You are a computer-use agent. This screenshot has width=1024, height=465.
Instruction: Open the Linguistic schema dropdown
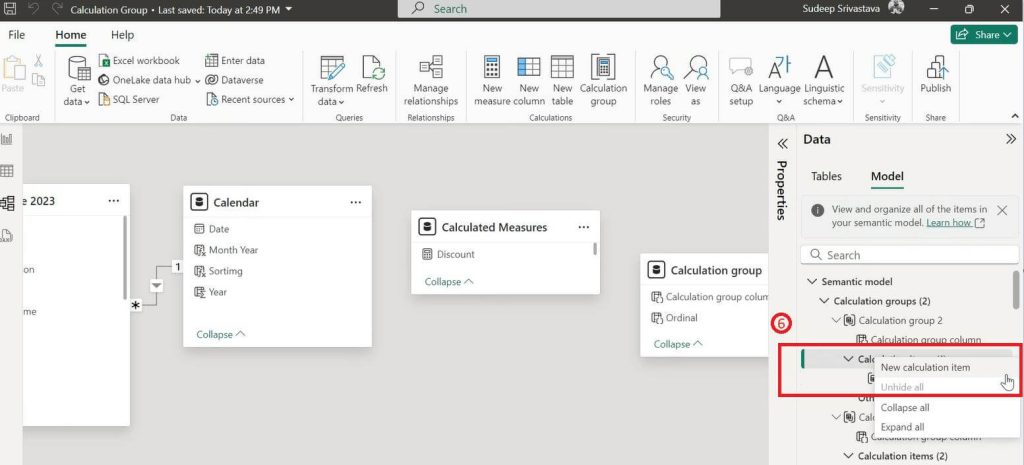point(824,82)
